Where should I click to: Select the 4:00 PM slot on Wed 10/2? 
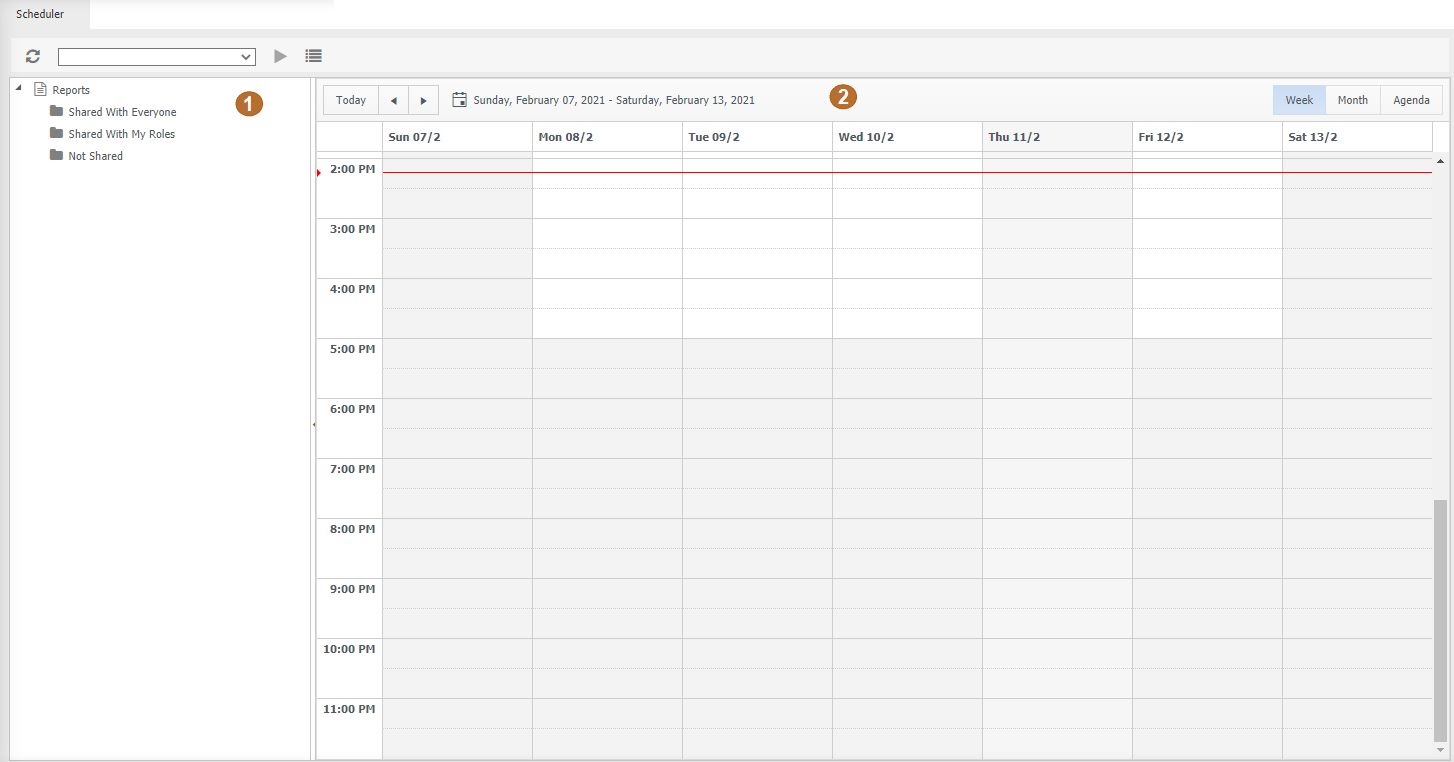click(x=907, y=294)
